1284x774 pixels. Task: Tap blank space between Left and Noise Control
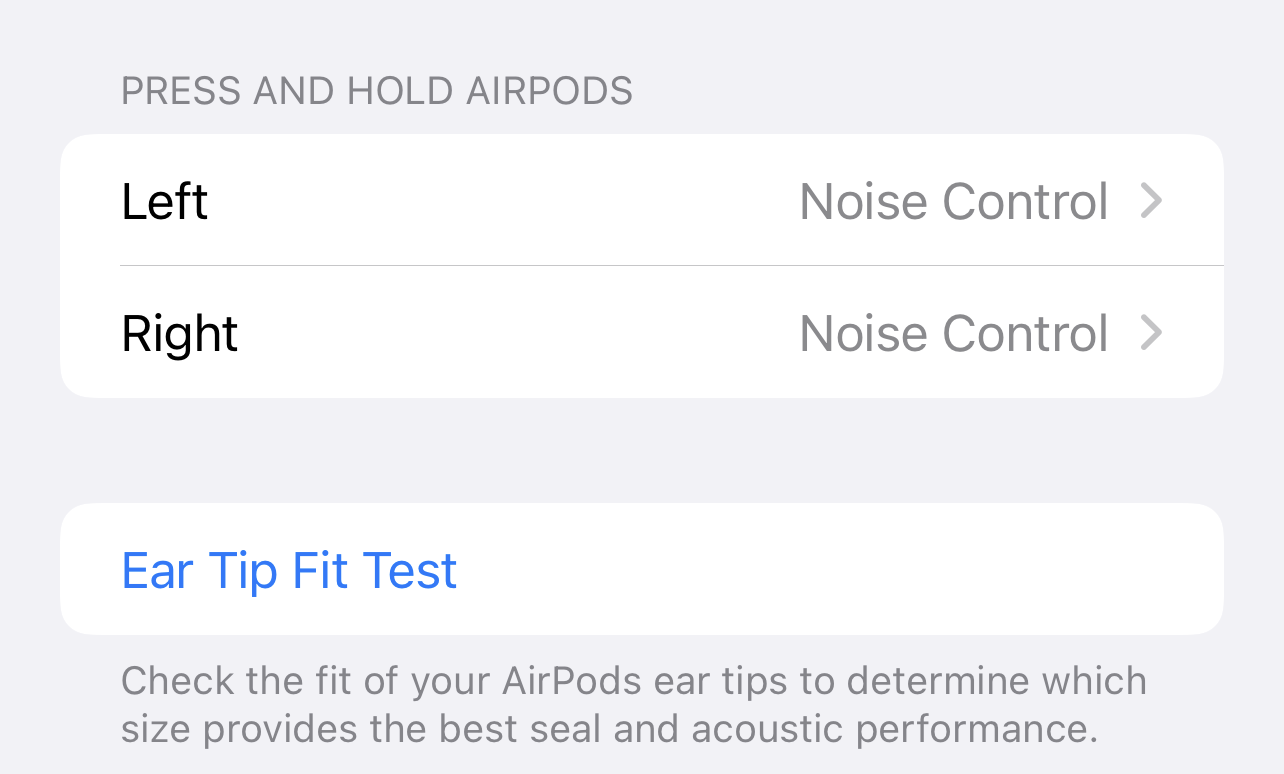pyautogui.click(x=500, y=201)
